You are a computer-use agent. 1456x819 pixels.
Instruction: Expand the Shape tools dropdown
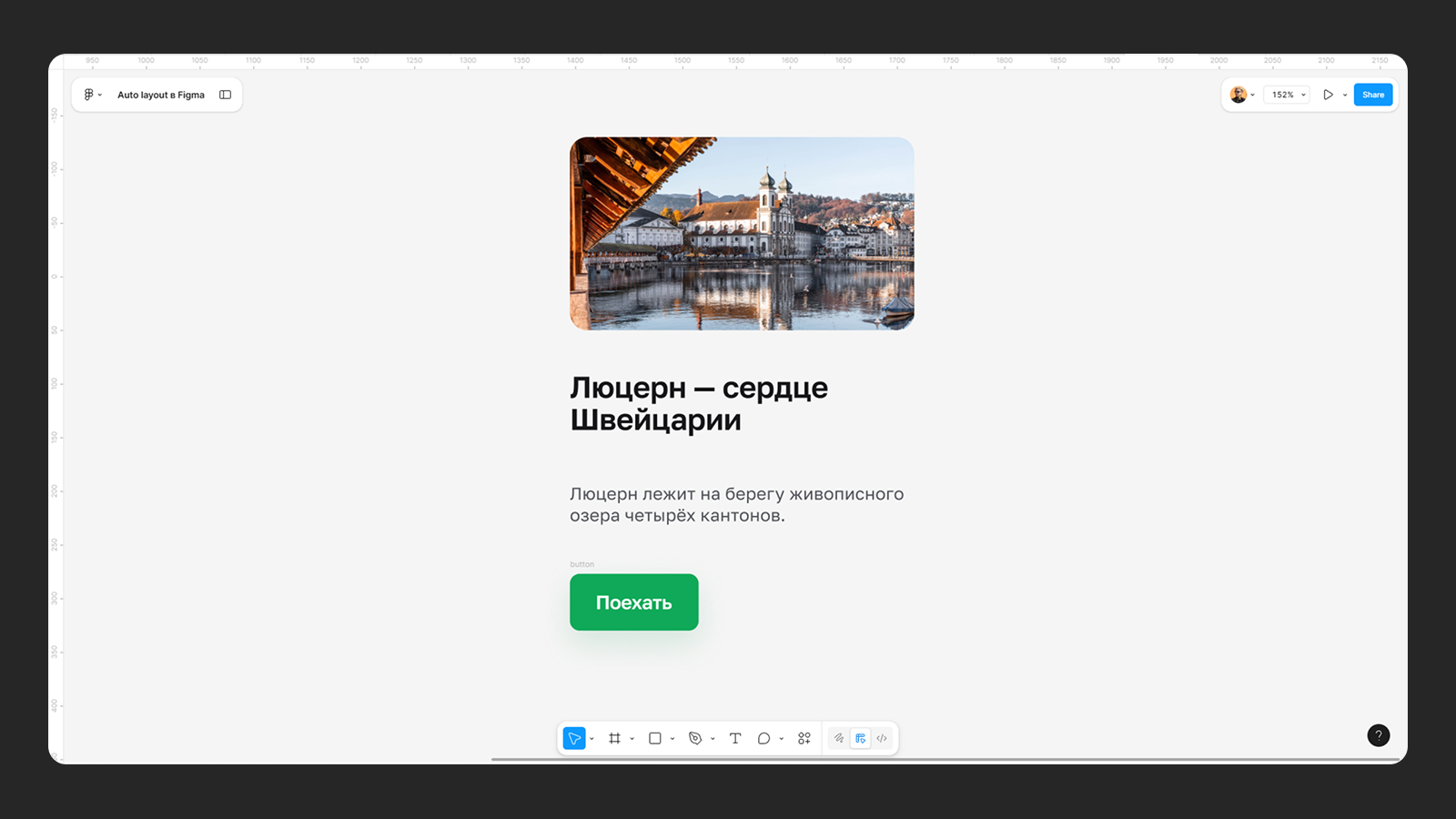tap(672, 738)
